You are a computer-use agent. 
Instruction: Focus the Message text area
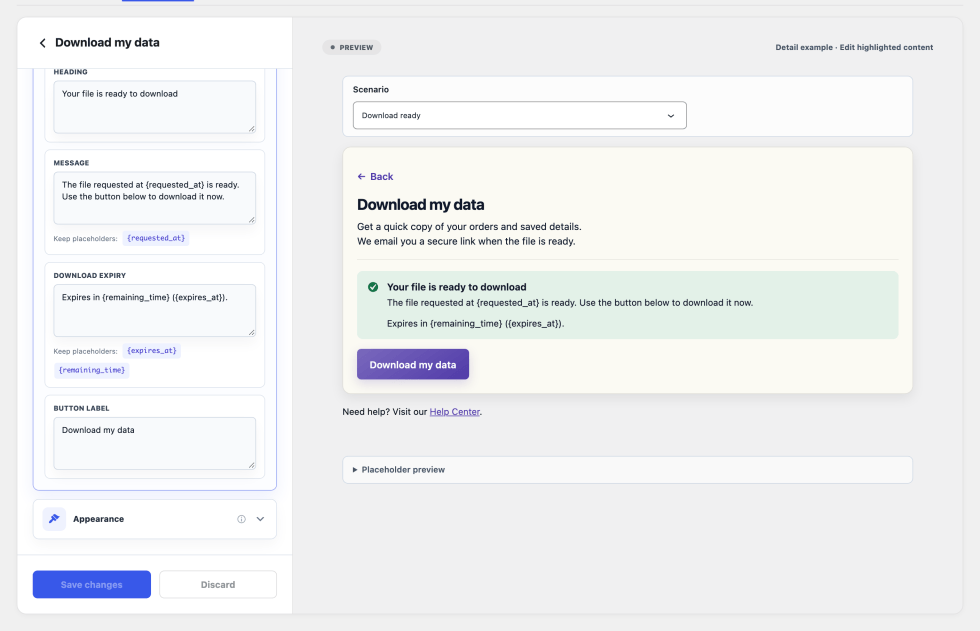(x=154, y=198)
